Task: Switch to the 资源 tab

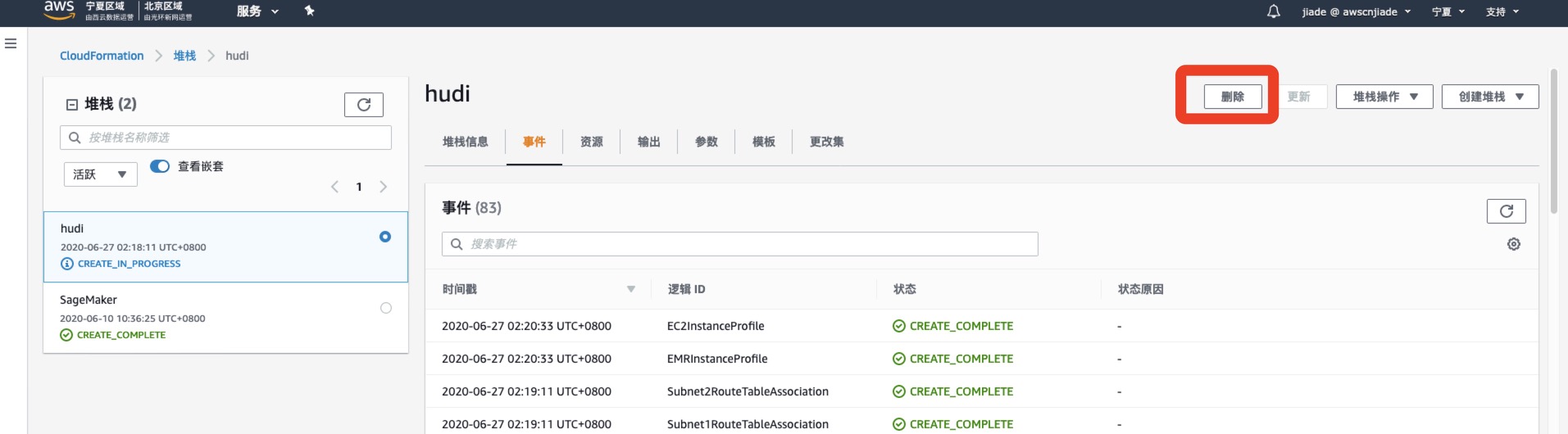Action: click(591, 142)
